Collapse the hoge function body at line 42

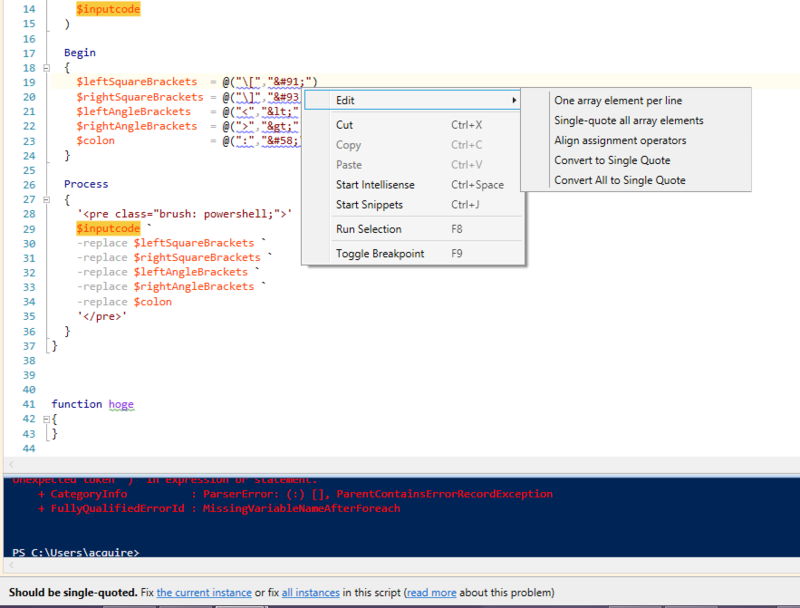pyautogui.click(x=46, y=419)
